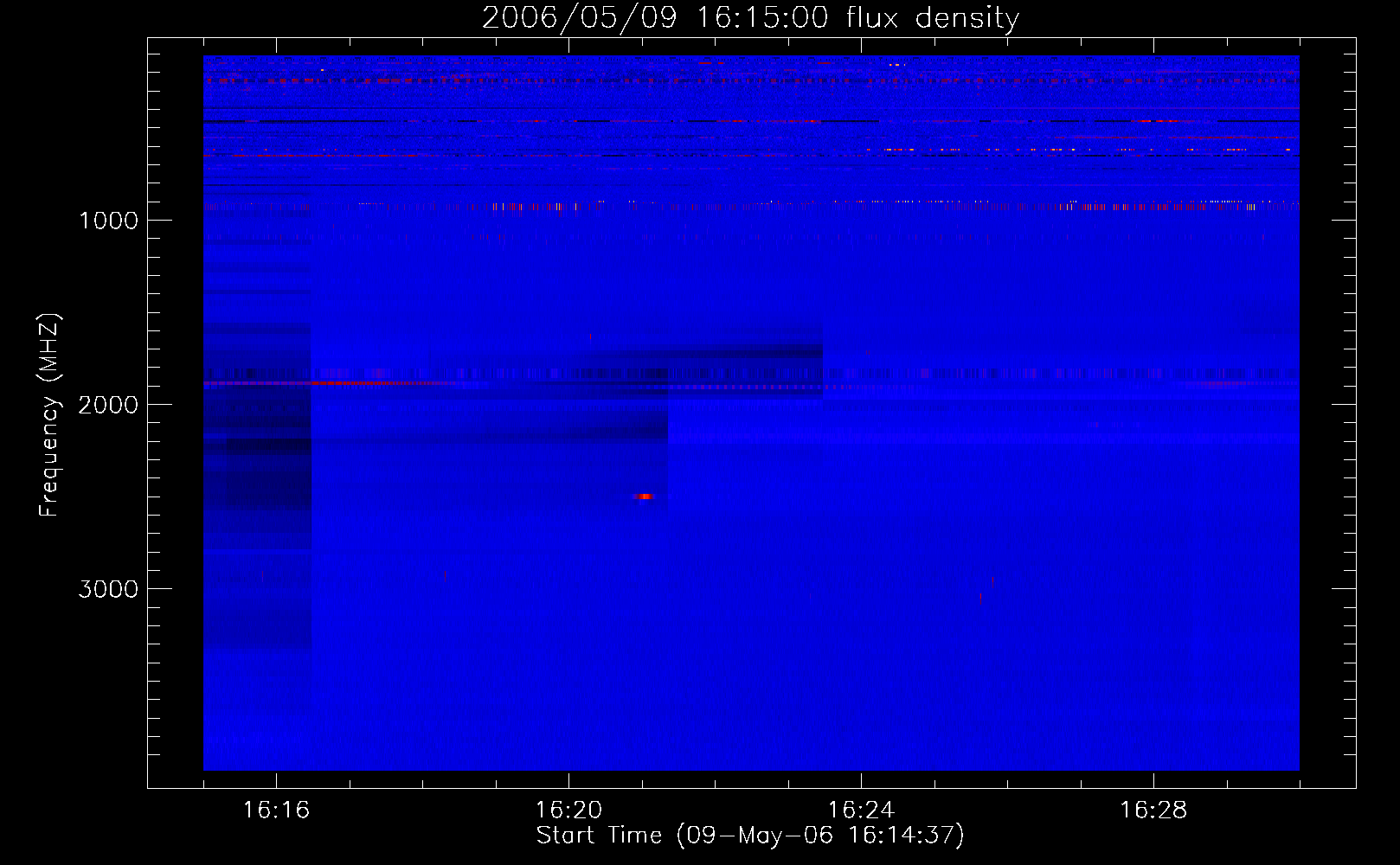1400x865 pixels.
Task: Select the 3000 frequency axis label
Action: pos(108,589)
